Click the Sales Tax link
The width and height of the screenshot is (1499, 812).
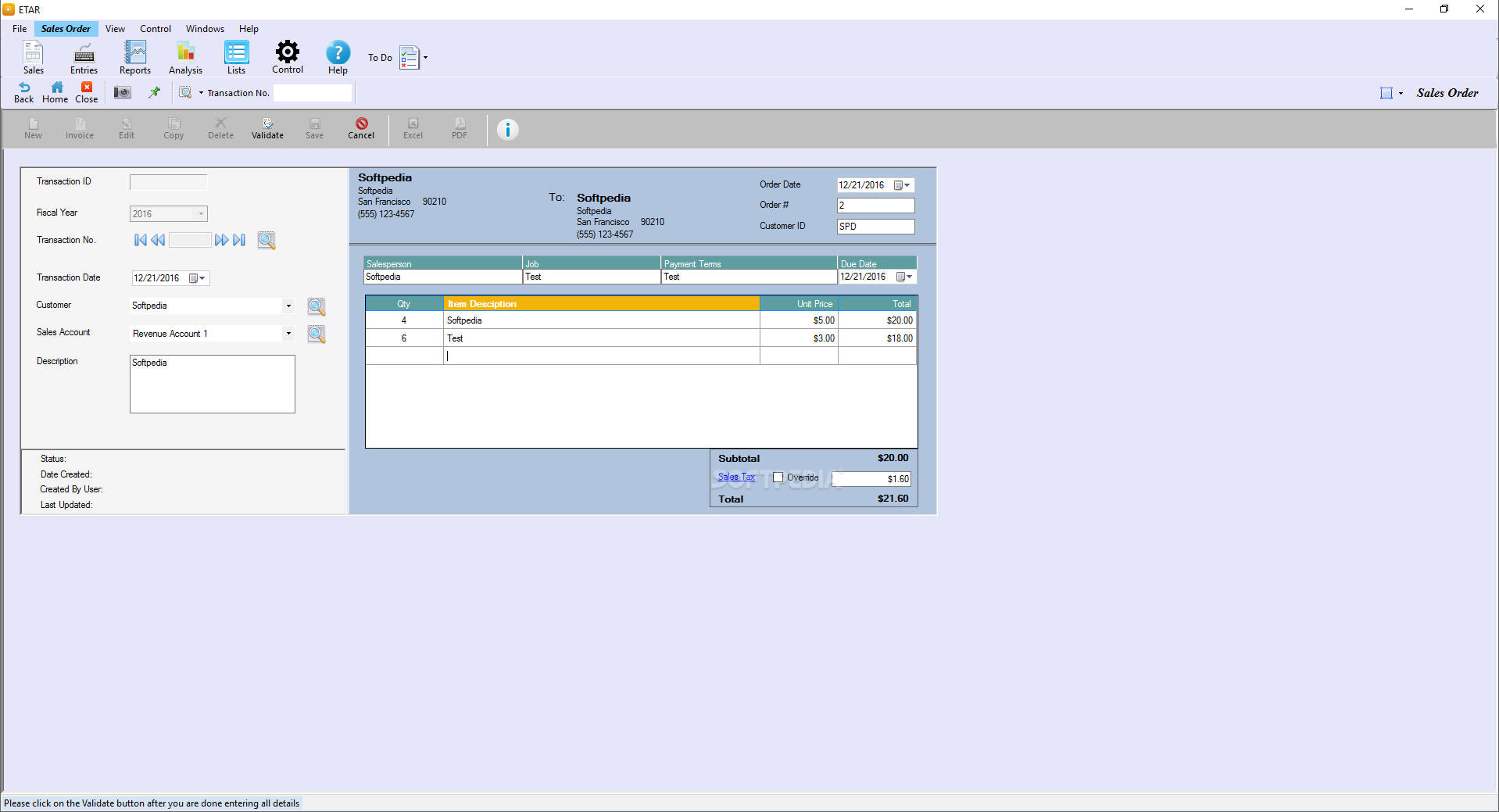click(736, 477)
